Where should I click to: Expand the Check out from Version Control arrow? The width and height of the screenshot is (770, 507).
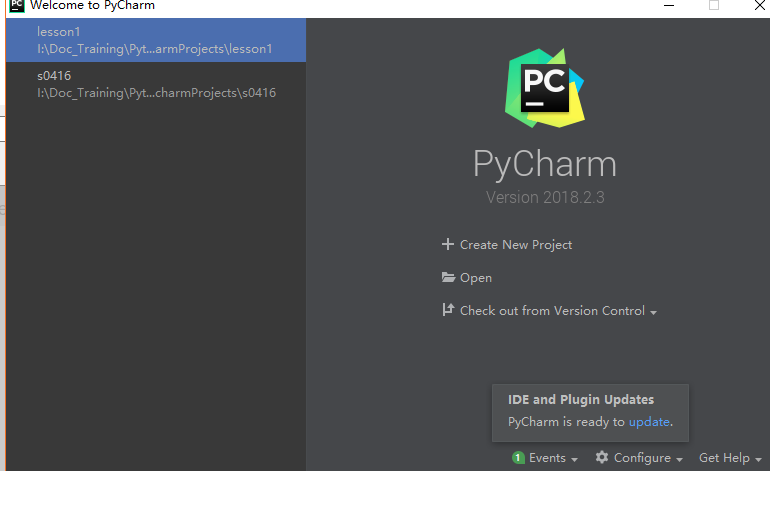coord(653,312)
